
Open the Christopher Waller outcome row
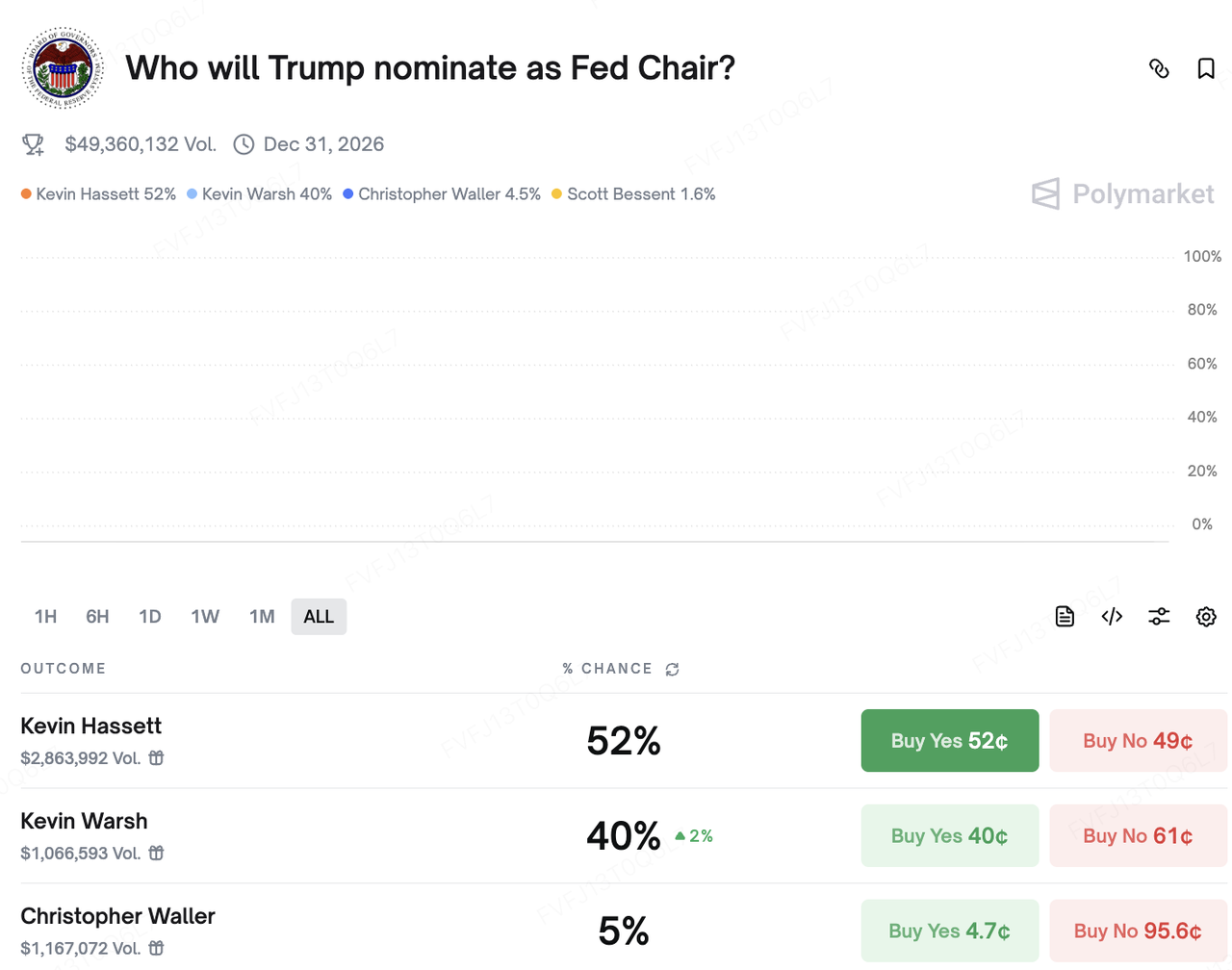tap(118, 916)
